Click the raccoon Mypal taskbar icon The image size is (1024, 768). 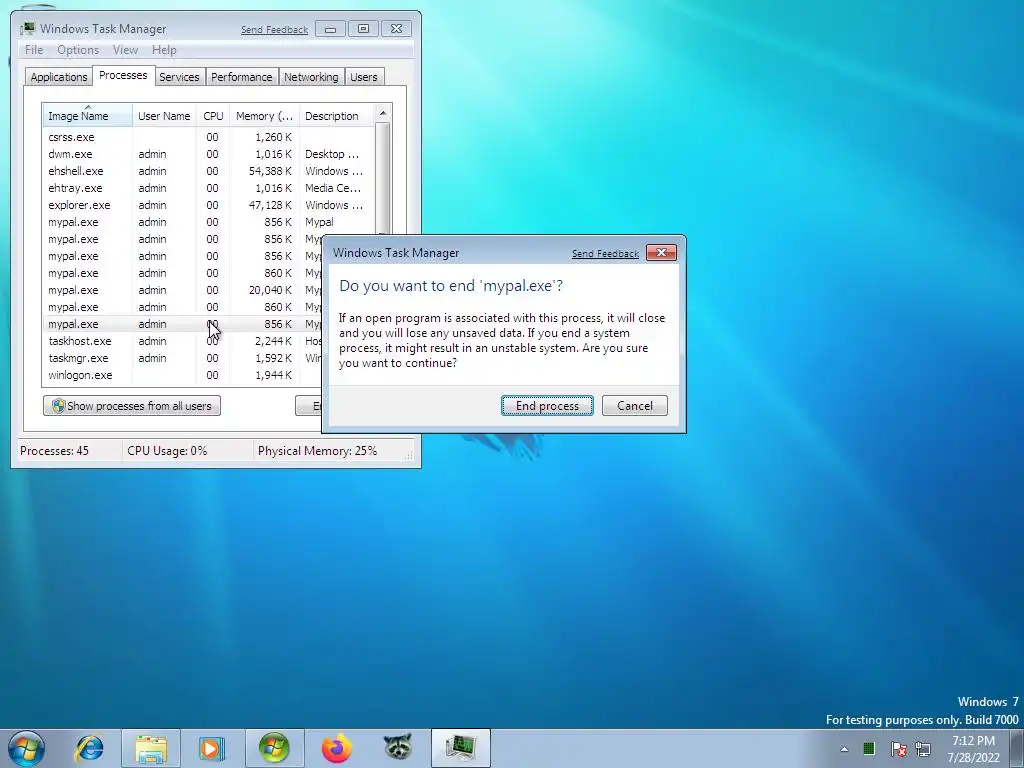point(398,747)
